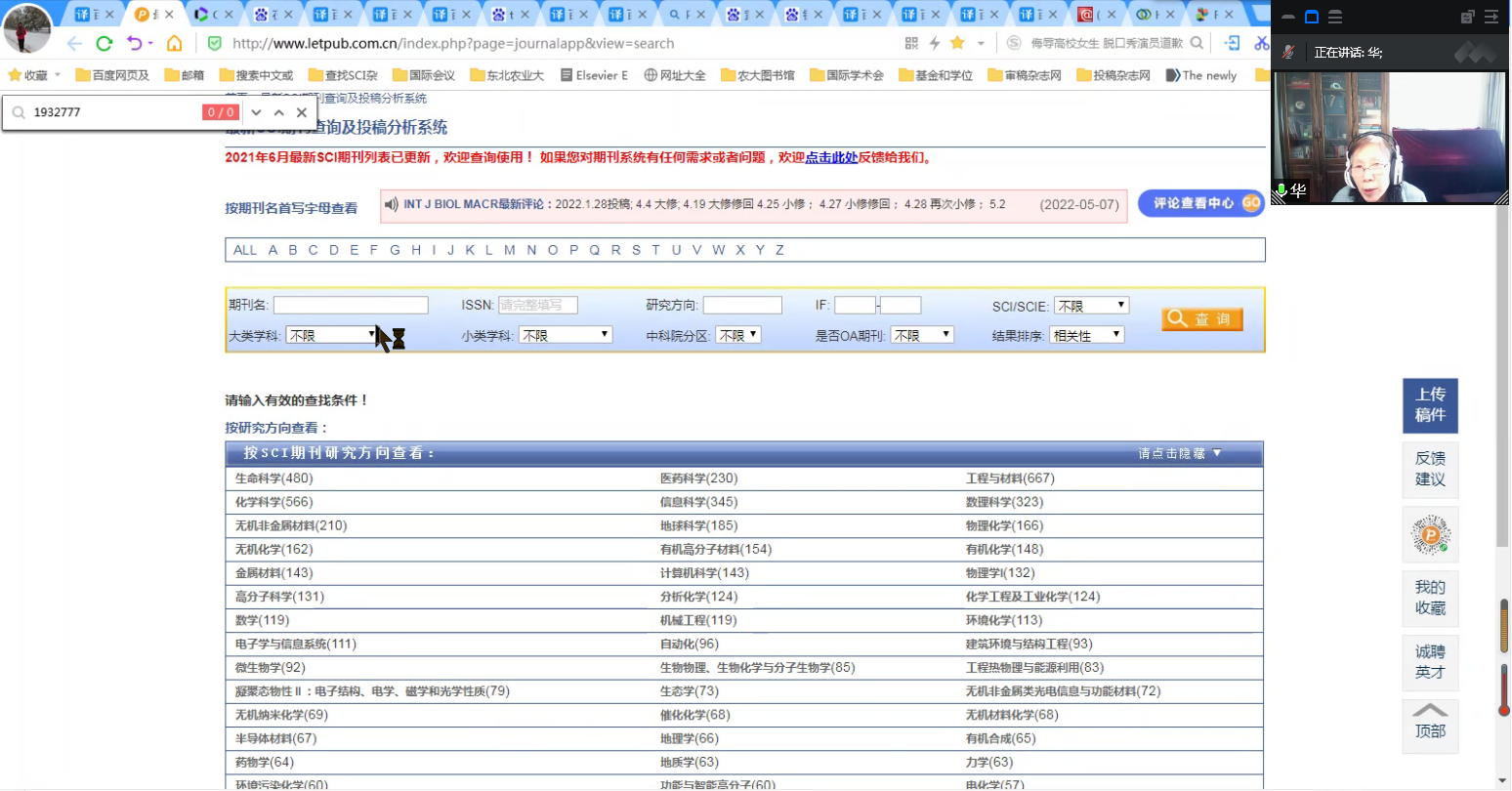The height and width of the screenshot is (791, 1512).
Task: Click the IF minimum value field
Action: click(x=855, y=306)
